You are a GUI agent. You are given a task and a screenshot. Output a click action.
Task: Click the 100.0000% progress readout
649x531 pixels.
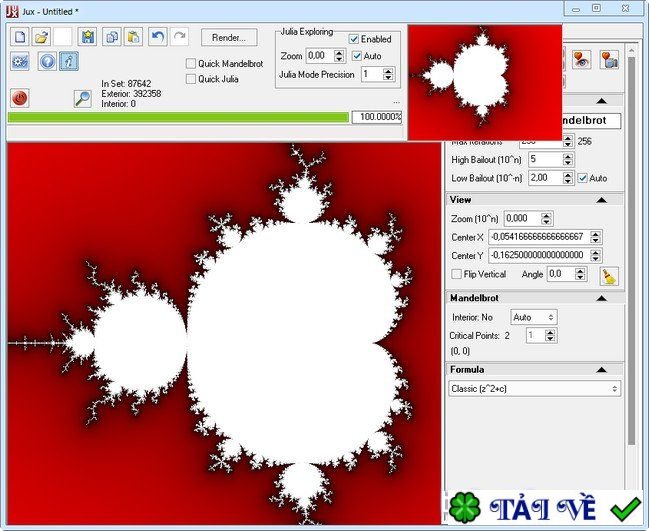pos(377,117)
